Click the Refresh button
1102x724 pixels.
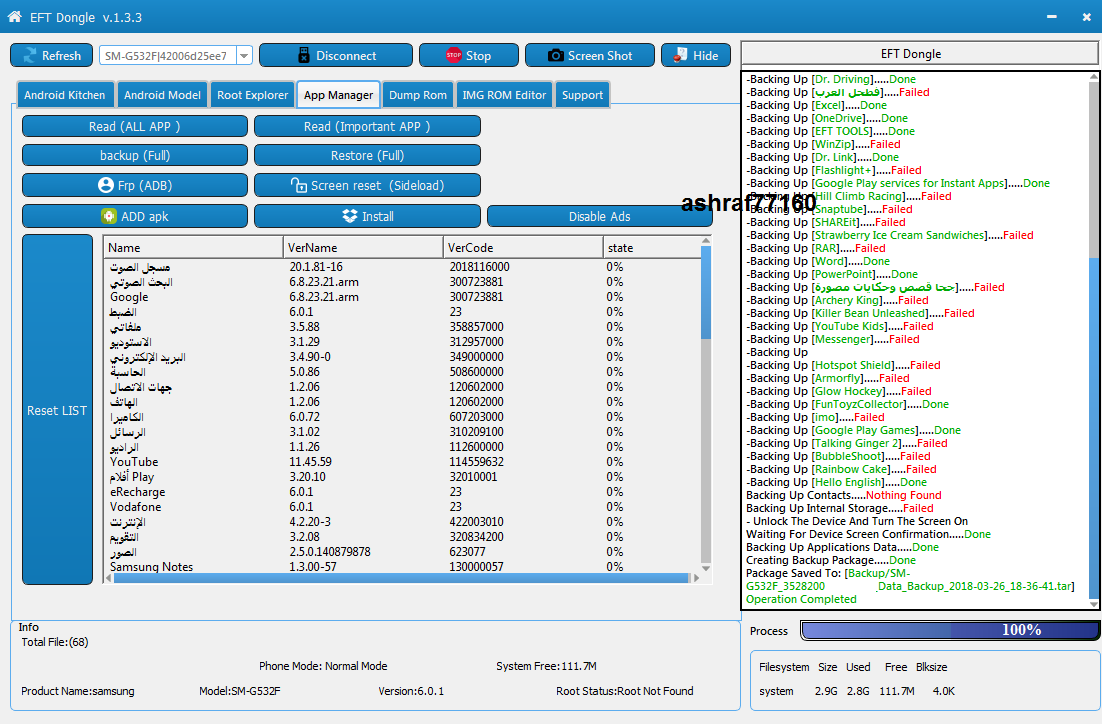click(x=51, y=56)
